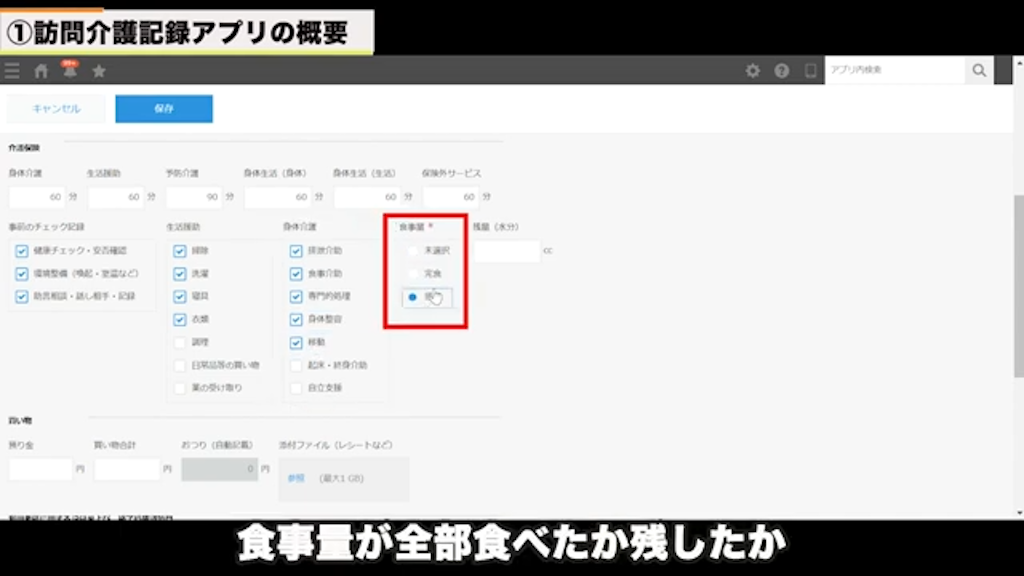Open the notifications bell icon
The image size is (1024, 576).
click(x=68, y=70)
